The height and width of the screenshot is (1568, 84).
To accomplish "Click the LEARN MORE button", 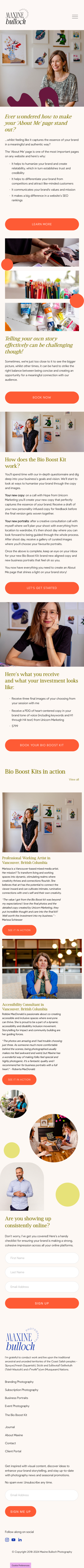I will click(42, 224).
